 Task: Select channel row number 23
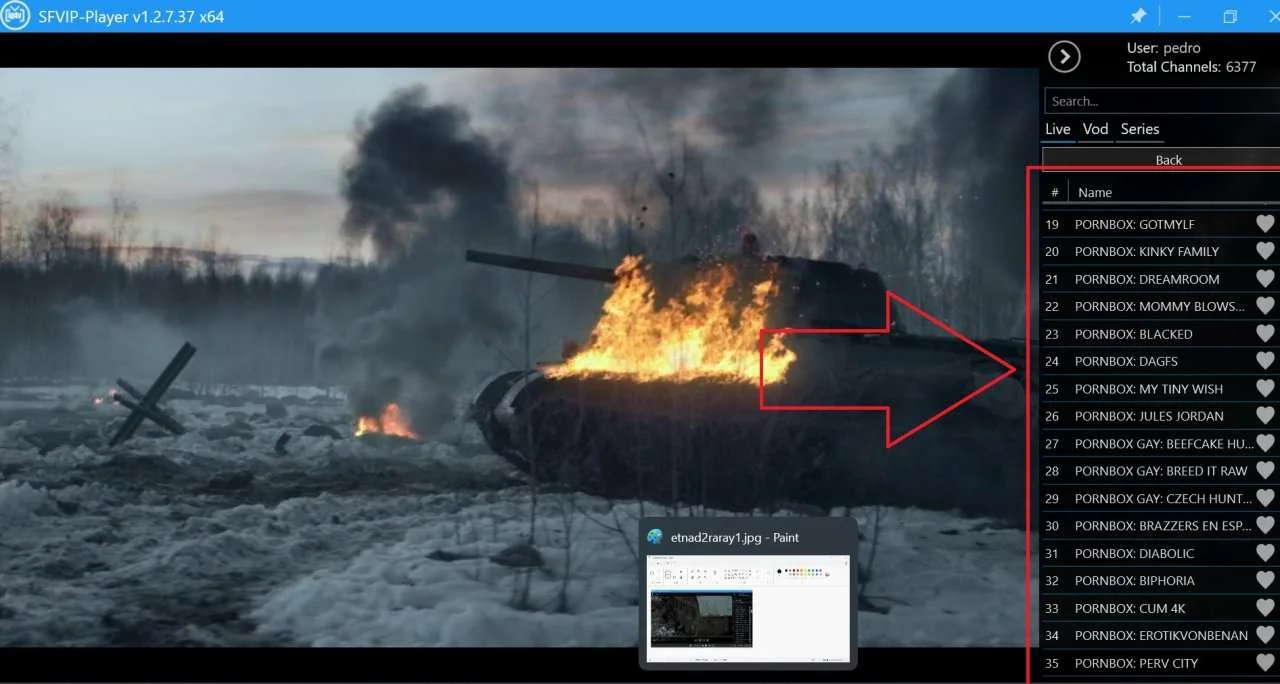1160,334
